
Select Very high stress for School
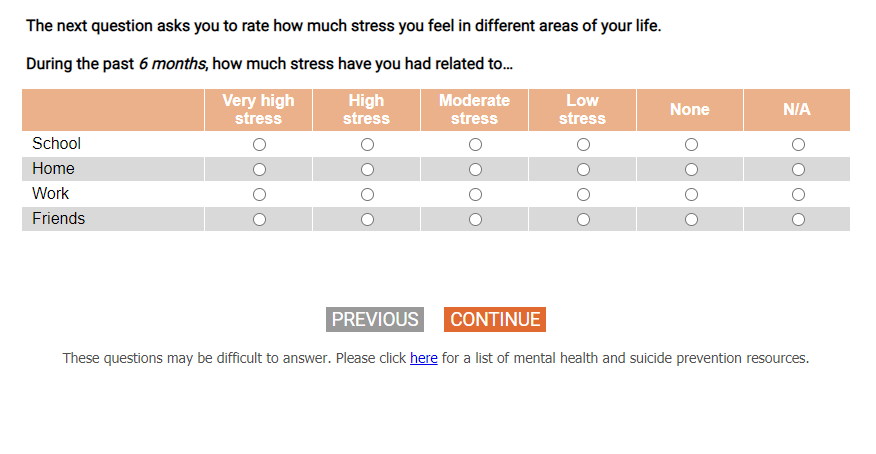[x=259, y=145]
